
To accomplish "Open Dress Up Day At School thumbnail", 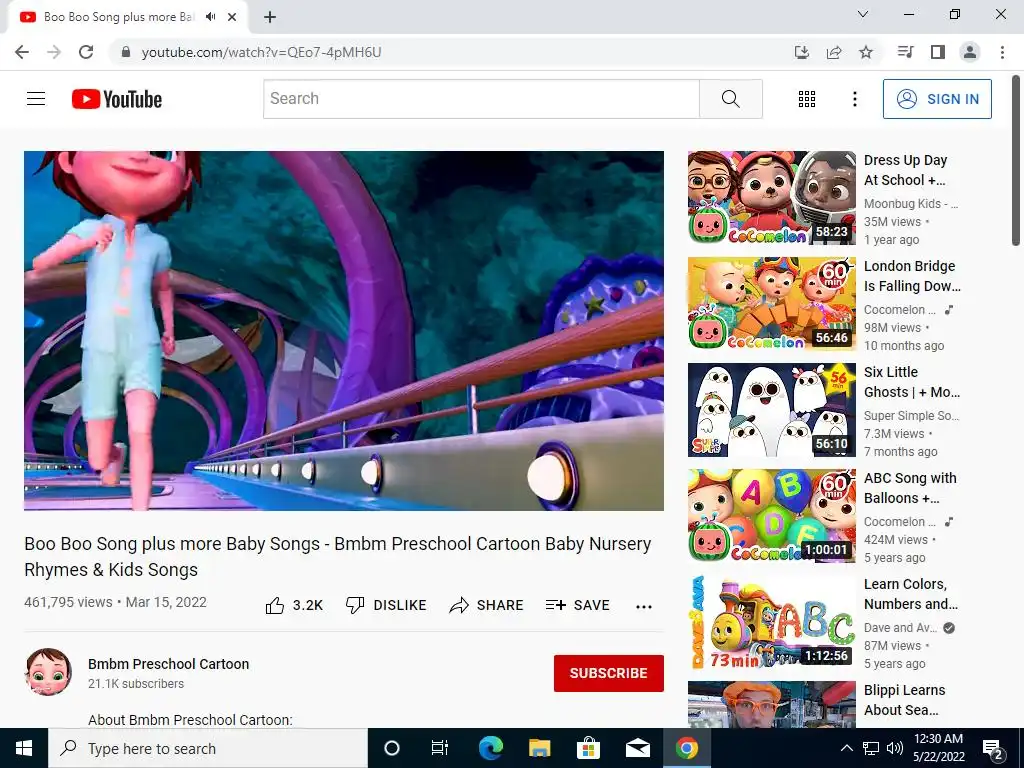I will tap(771, 198).
